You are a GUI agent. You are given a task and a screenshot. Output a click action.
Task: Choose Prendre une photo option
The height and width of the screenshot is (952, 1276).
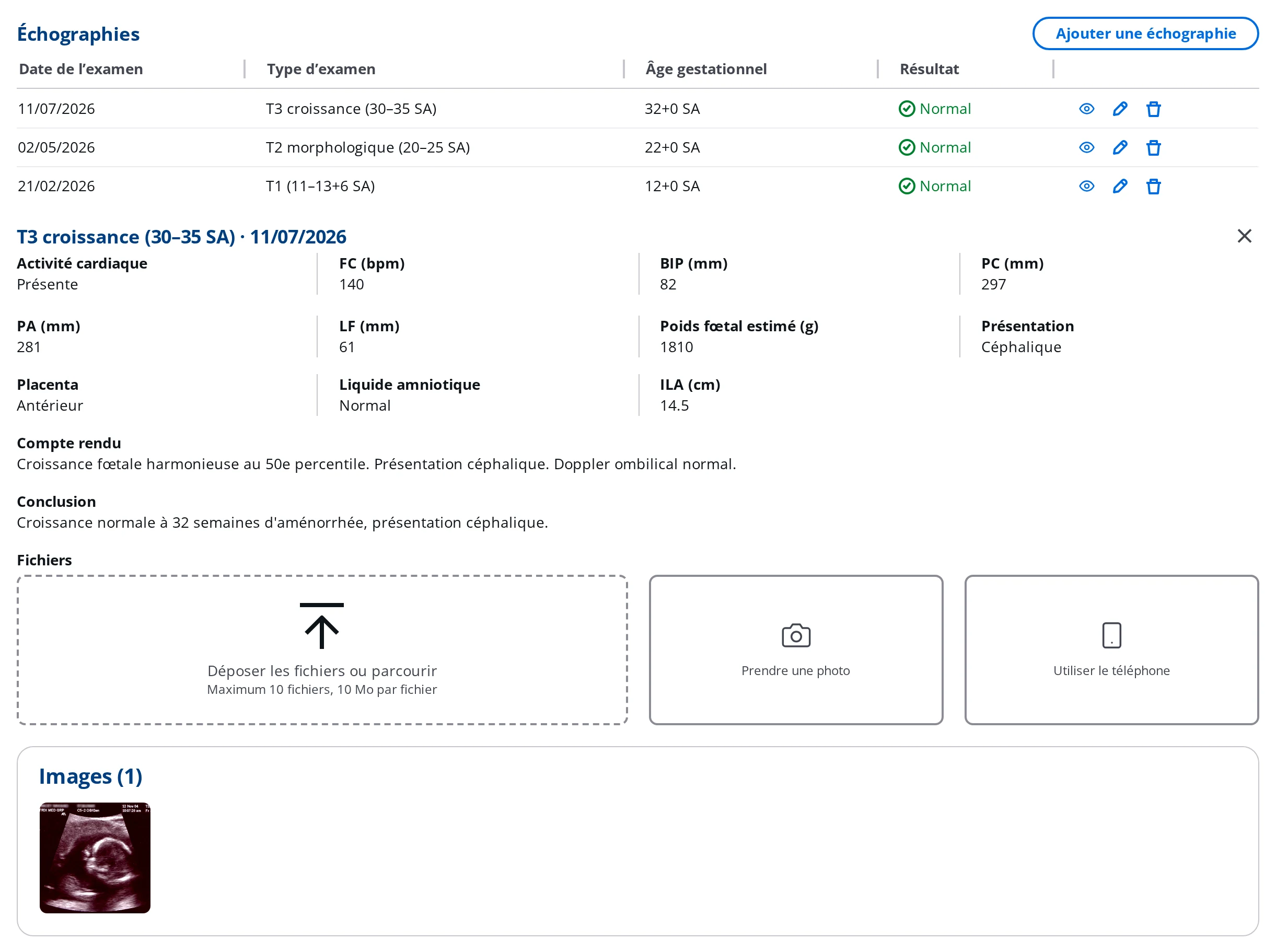[x=796, y=649]
